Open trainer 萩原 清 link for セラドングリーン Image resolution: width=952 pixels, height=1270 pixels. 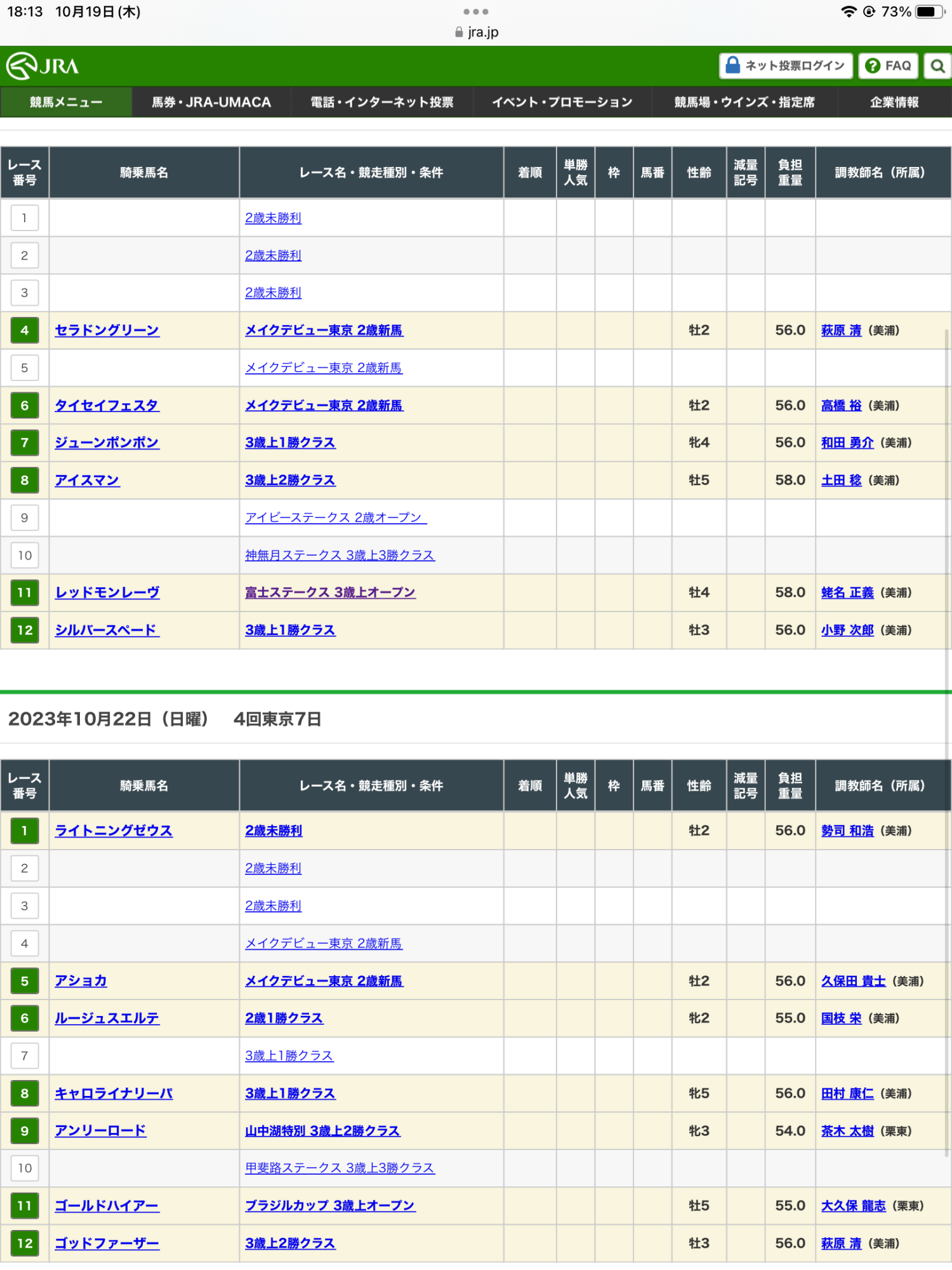[842, 330]
